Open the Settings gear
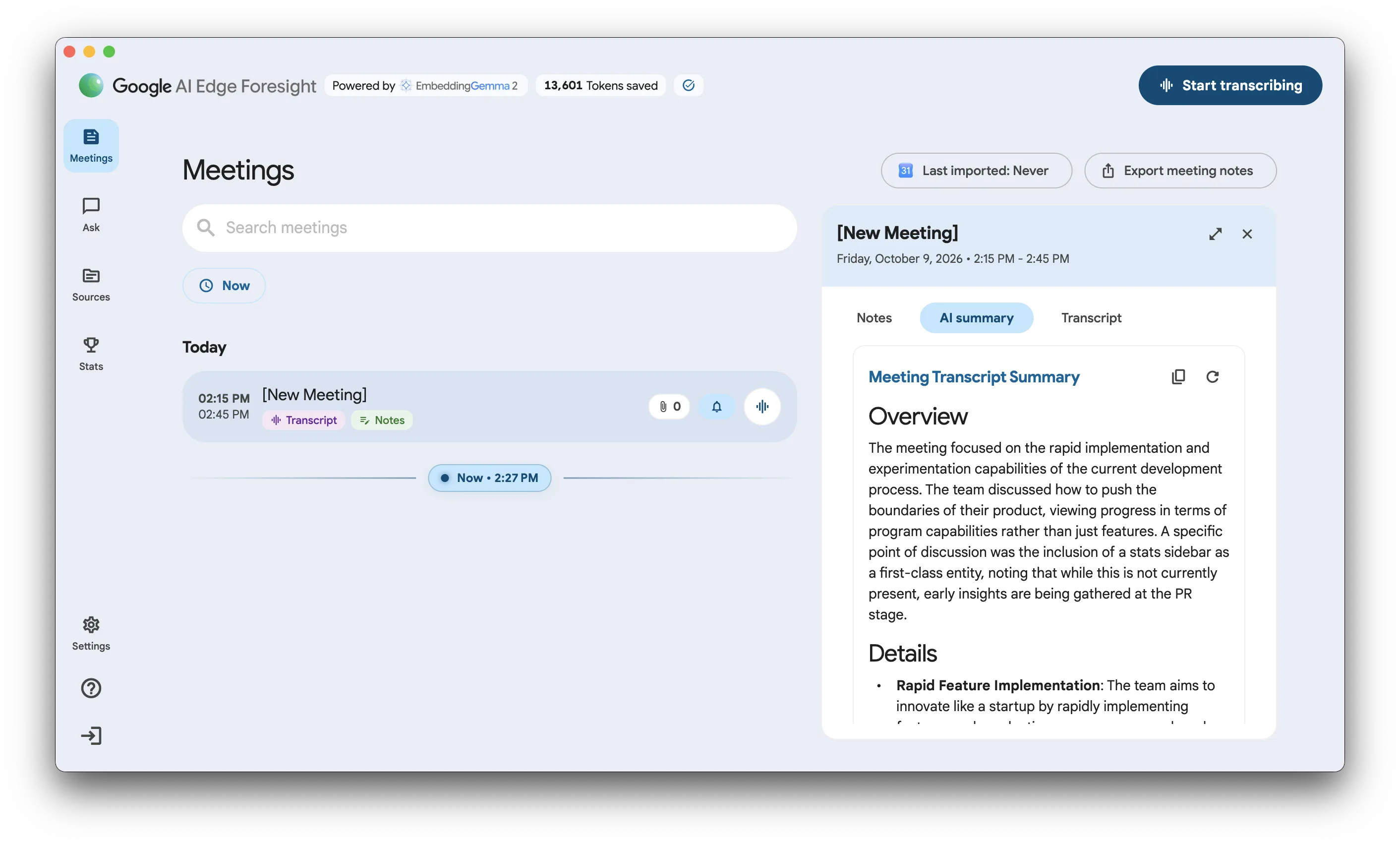 91,634
